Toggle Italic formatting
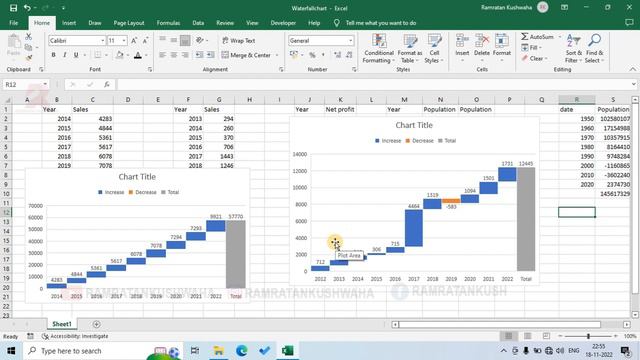The height and width of the screenshot is (360, 640). coord(64,55)
